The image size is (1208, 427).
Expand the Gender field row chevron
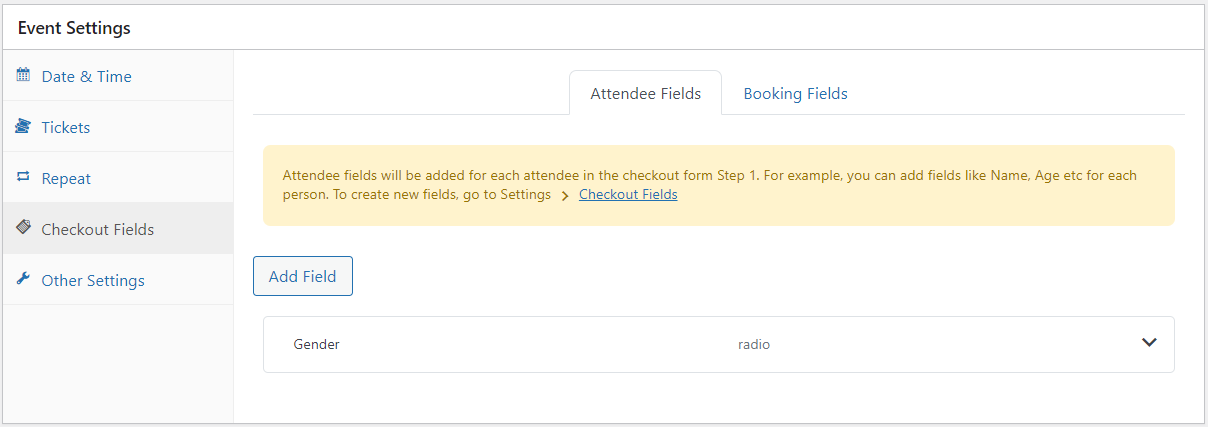tap(1149, 343)
